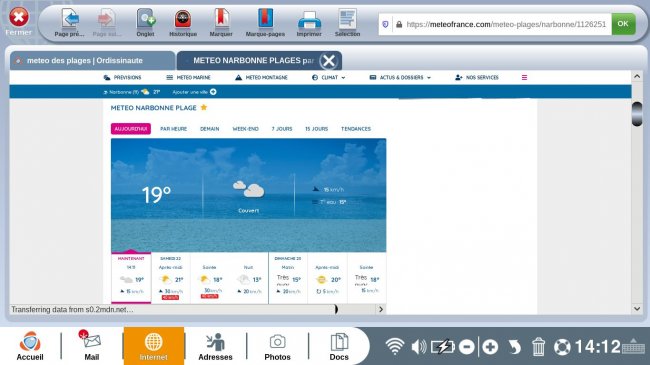
Task: Toggle favorite star next to Narbonne Plage
Action: (204, 107)
